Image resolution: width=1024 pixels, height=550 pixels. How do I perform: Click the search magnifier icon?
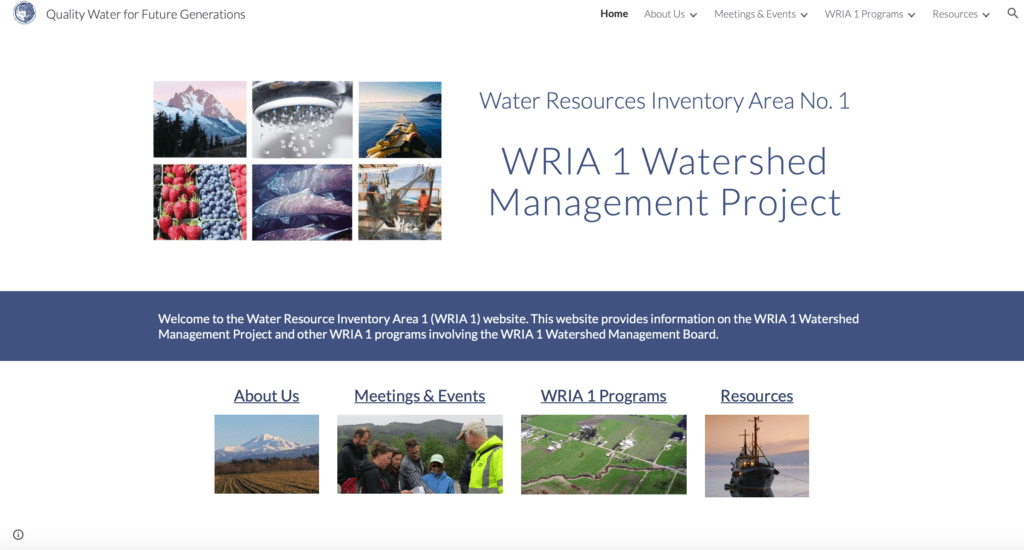click(x=1012, y=14)
